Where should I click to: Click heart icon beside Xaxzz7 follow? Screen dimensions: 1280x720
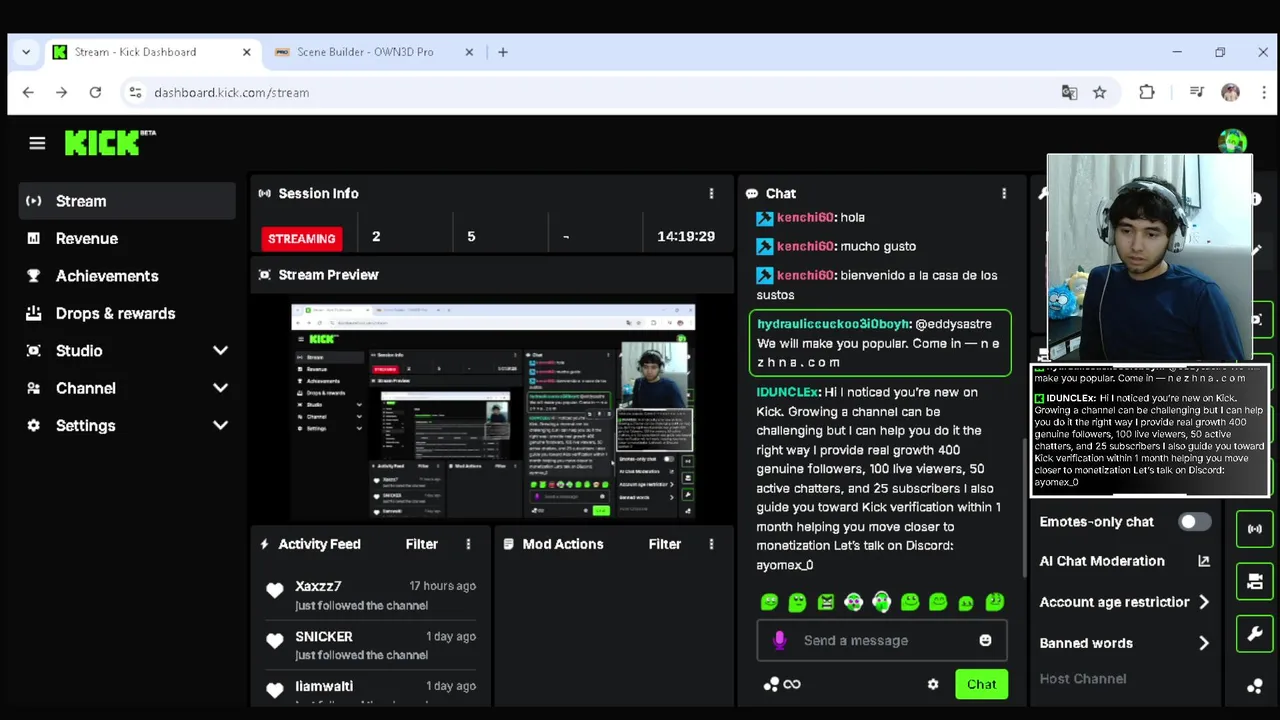coord(274,591)
